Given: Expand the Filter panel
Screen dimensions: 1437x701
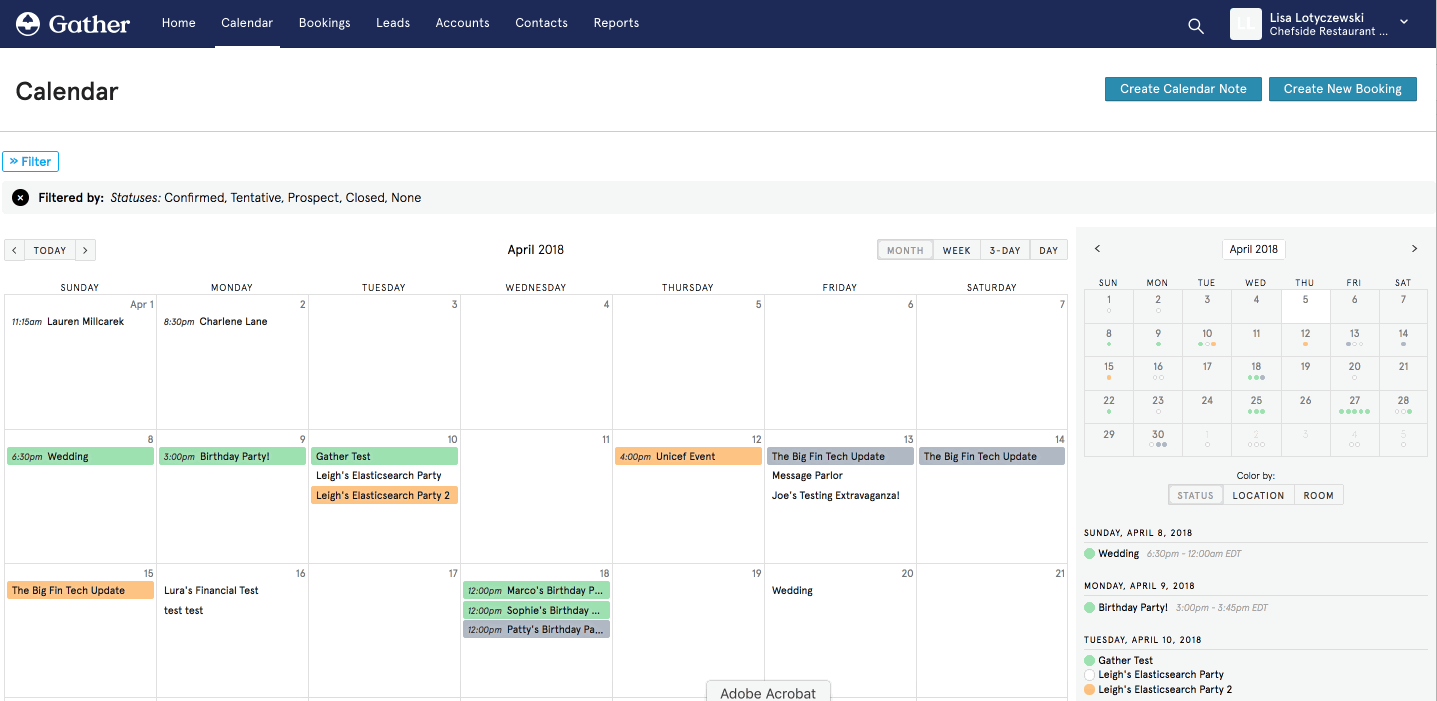Looking at the screenshot, I should point(31,161).
